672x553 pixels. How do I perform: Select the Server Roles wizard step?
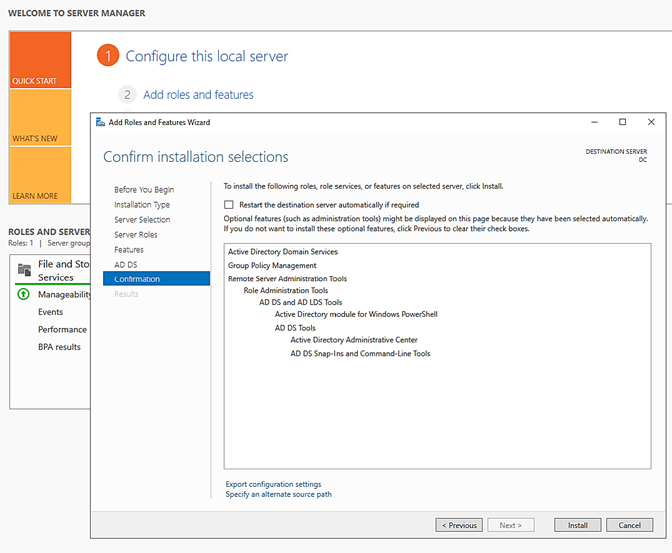coord(136,234)
